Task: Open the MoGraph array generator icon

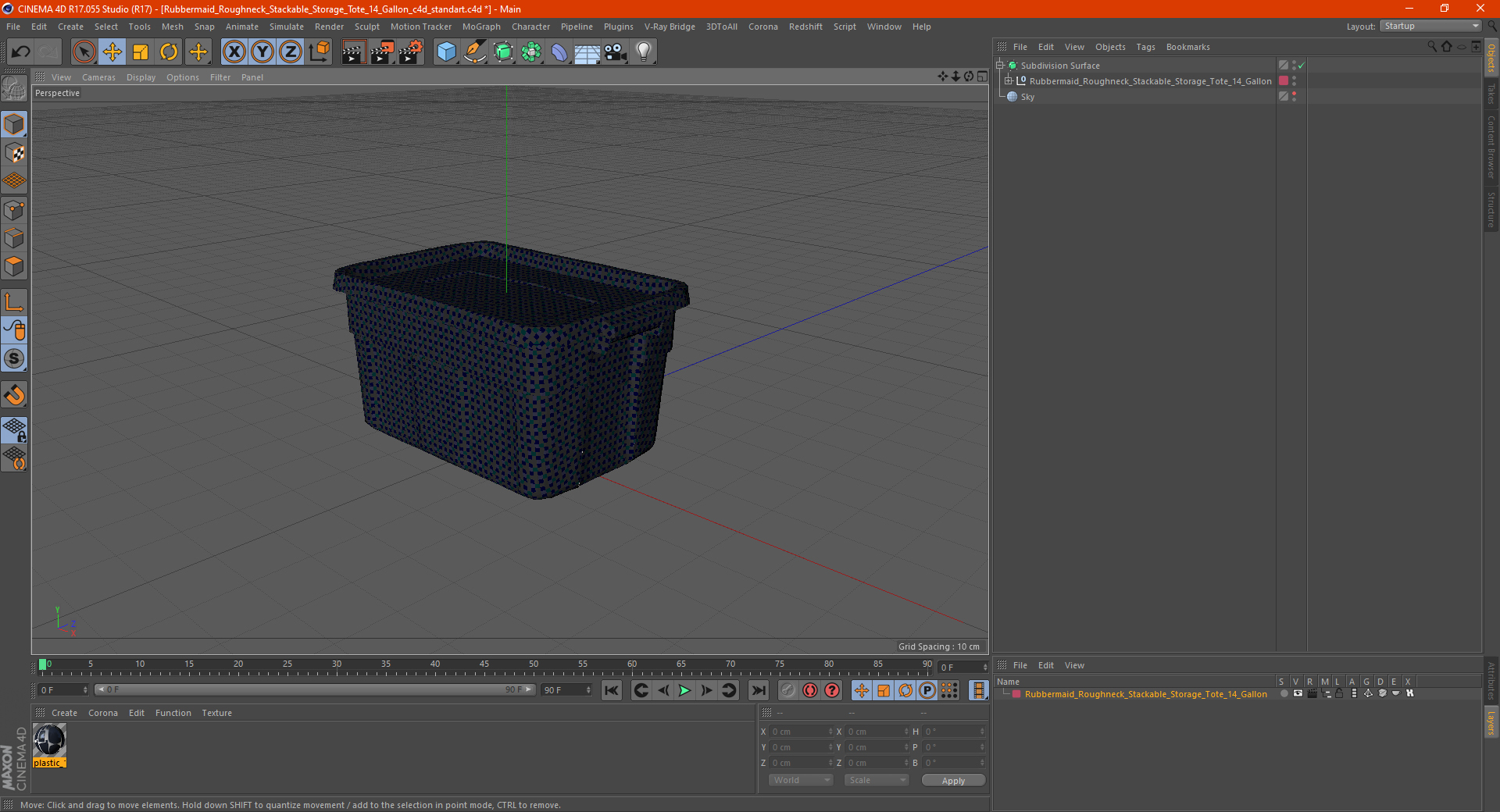Action: [x=531, y=52]
